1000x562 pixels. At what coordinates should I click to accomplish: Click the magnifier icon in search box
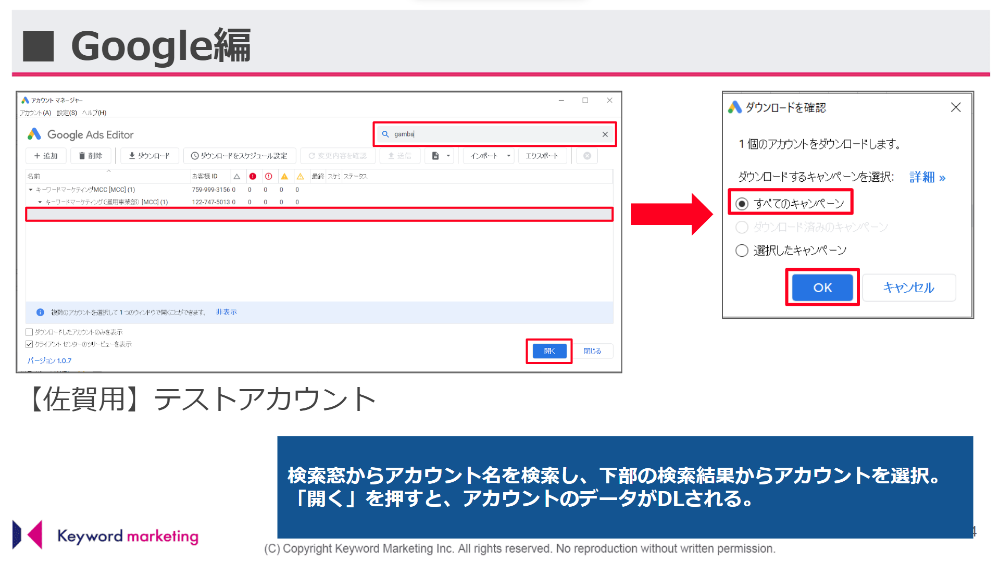click(385, 134)
